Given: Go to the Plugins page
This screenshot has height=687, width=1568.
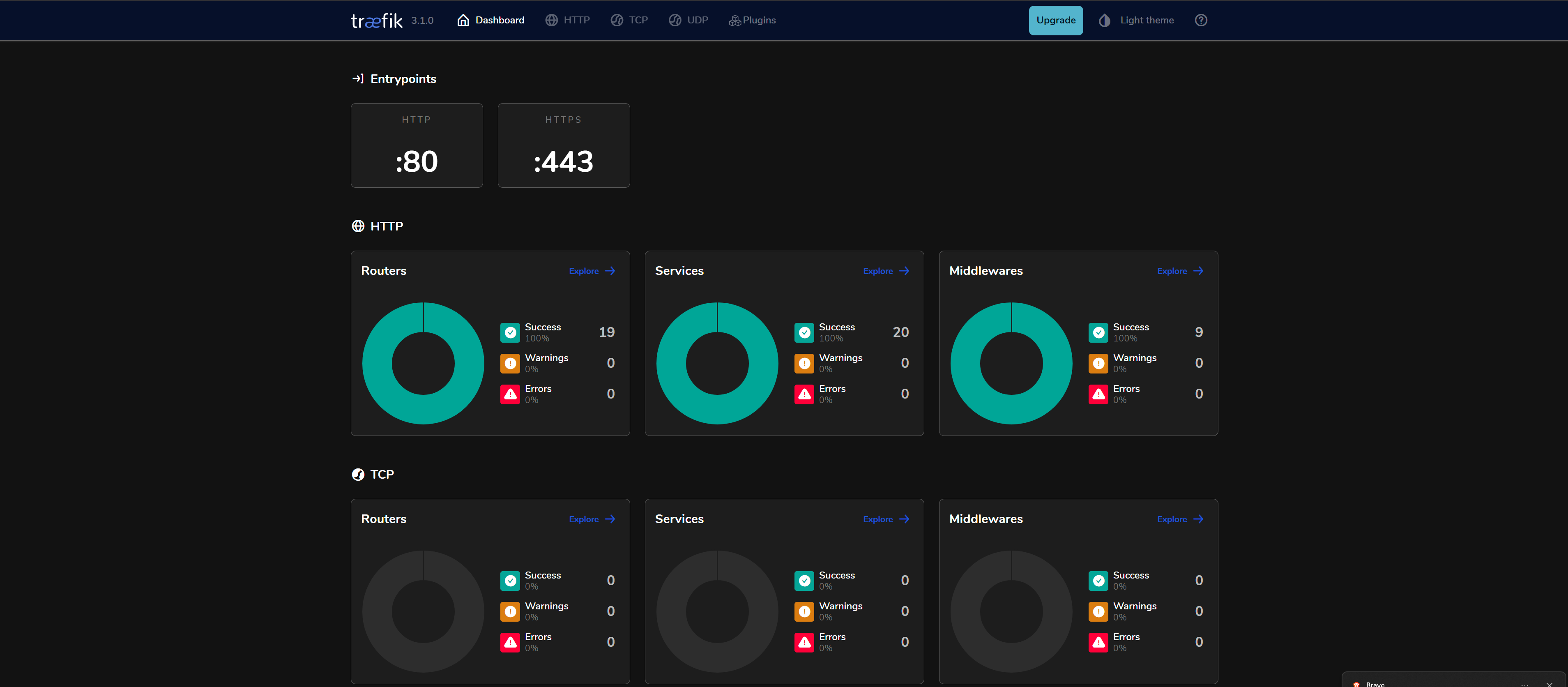Looking at the screenshot, I should point(752,20).
